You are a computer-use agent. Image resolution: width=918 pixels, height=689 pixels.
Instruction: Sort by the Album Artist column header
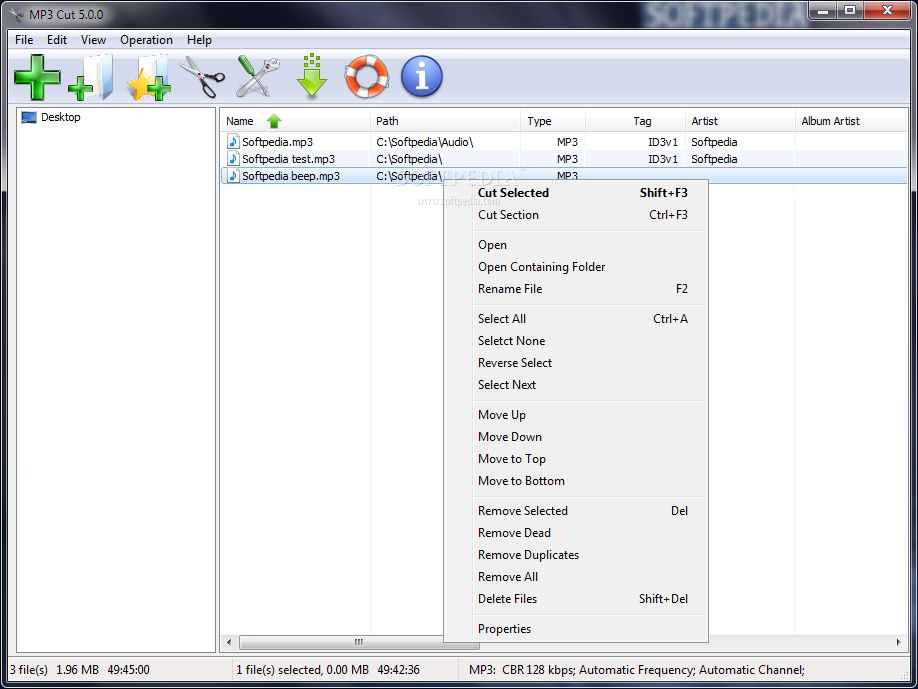pyautogui.click(x=850, y=121)
